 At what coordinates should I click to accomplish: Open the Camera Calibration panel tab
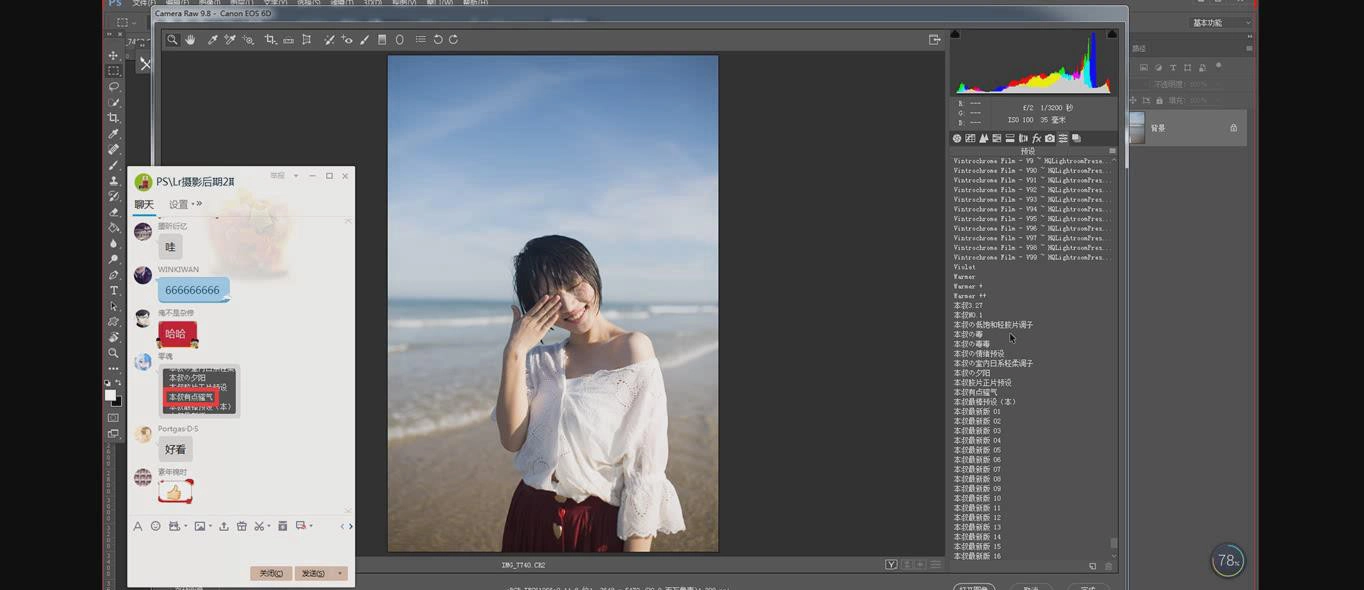tap(1050, 138)
